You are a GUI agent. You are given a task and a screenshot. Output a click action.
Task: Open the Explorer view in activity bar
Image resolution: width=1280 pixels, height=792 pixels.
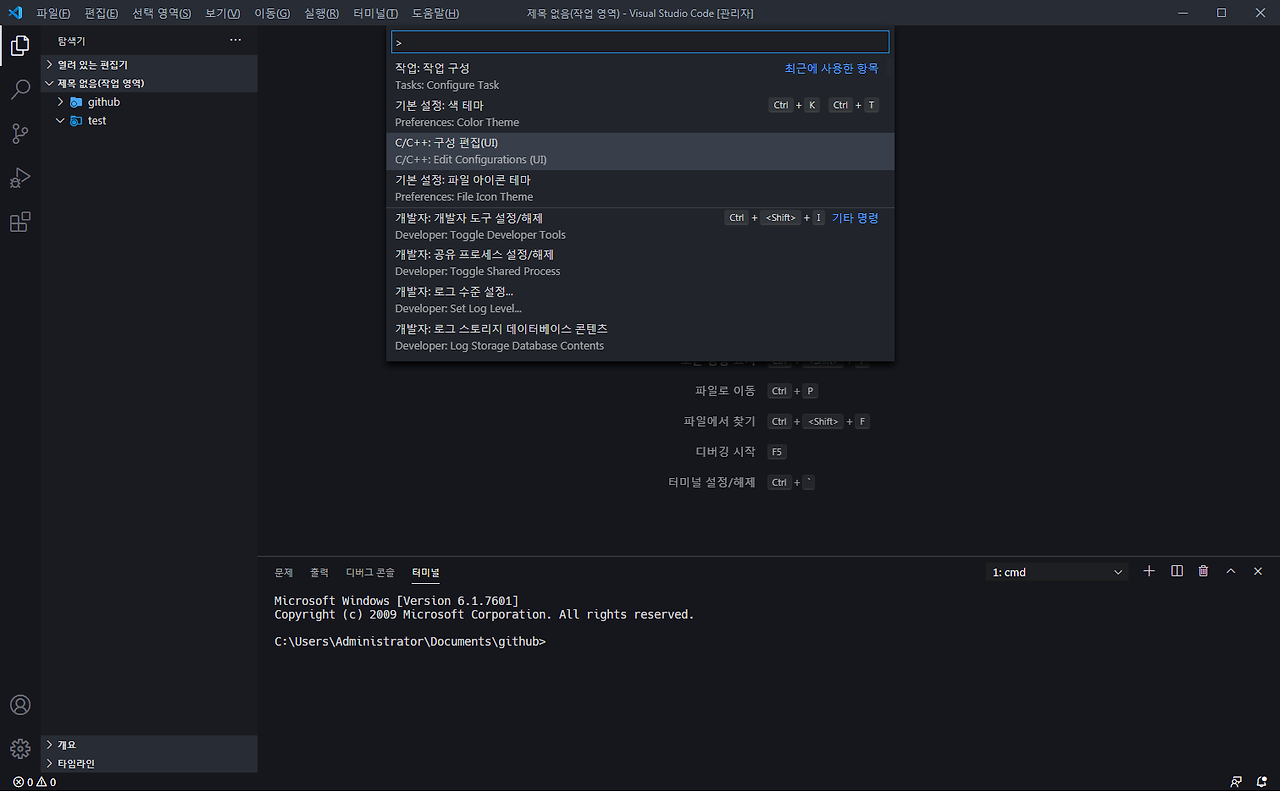20,45
